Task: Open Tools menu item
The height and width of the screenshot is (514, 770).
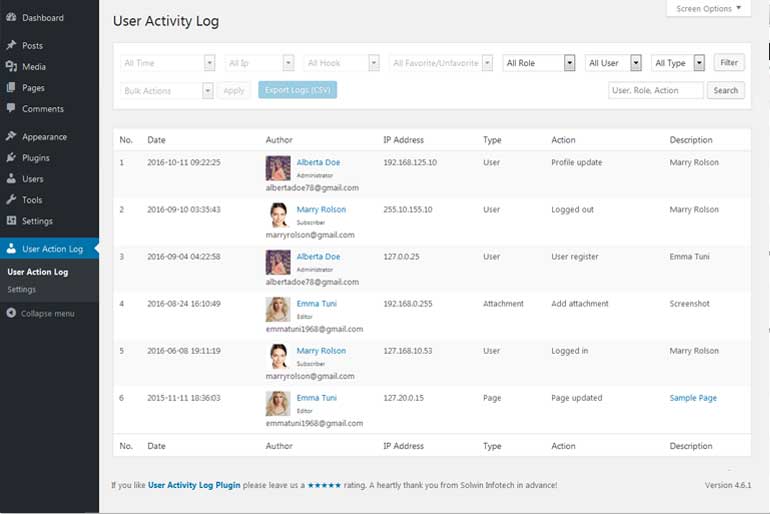Action: click(x=49, y=200)
